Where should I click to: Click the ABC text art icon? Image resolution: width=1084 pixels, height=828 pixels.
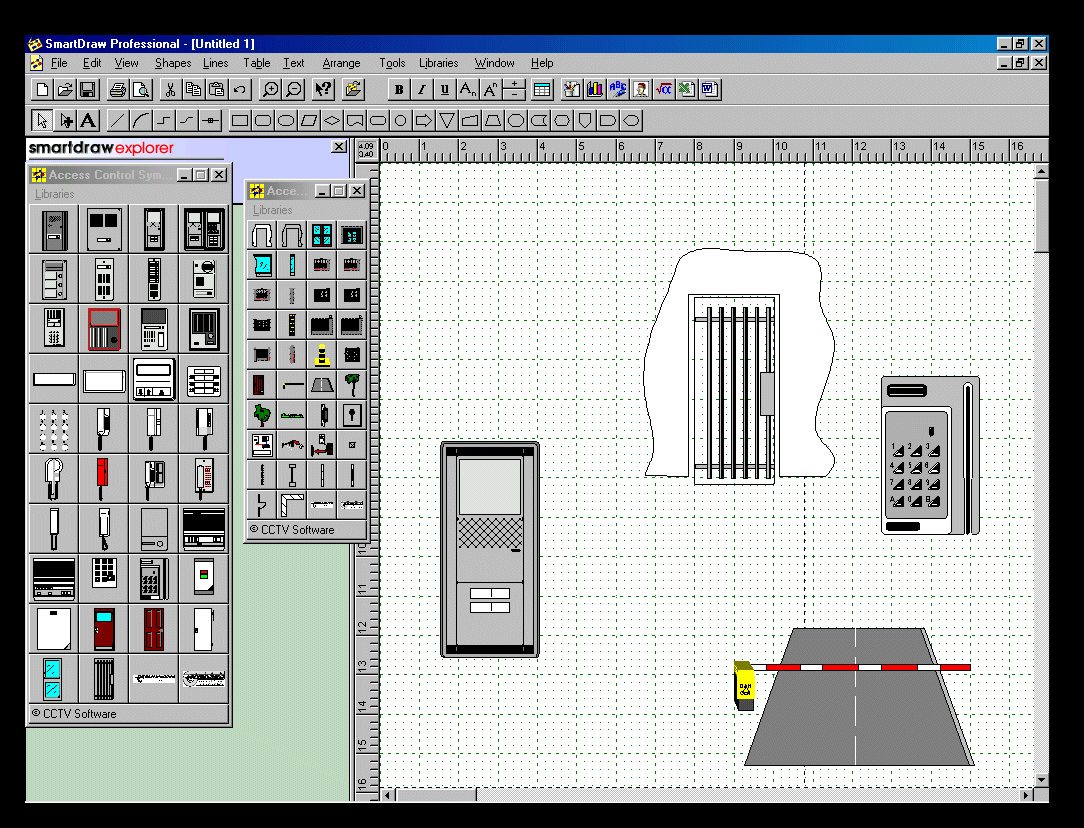(x=618, y=89)
